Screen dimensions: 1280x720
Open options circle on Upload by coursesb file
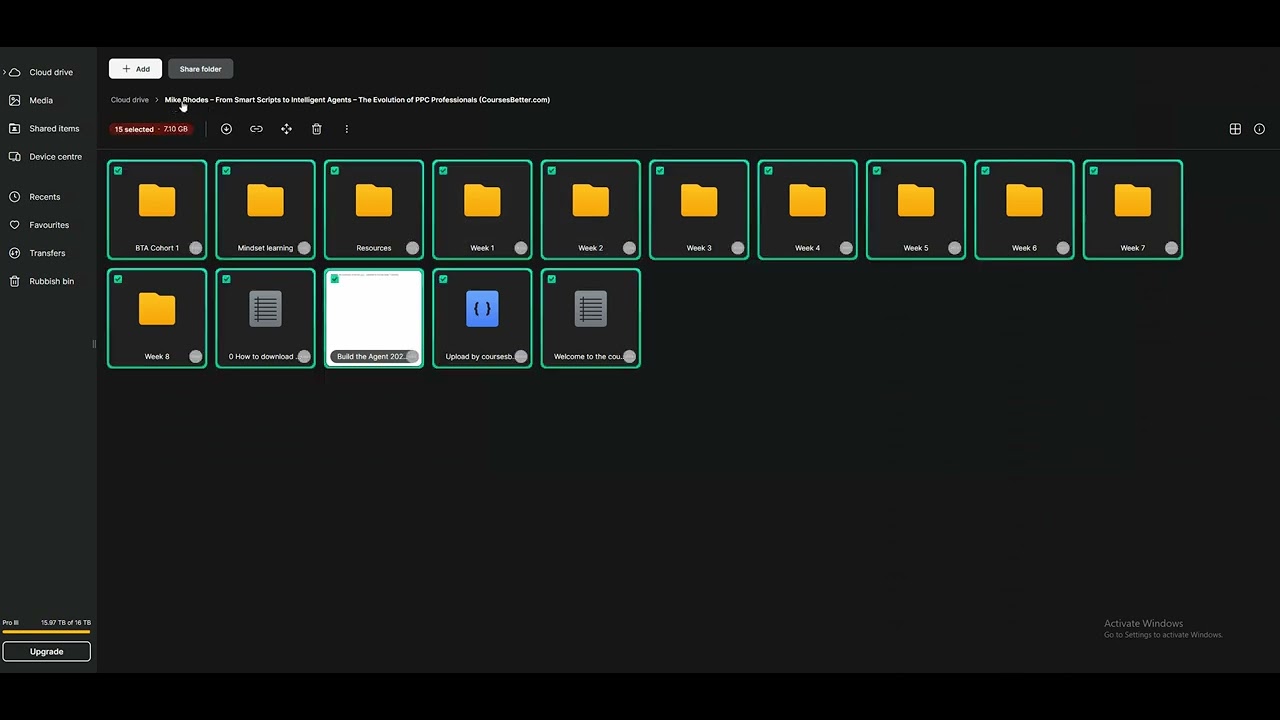click(521, 356)
